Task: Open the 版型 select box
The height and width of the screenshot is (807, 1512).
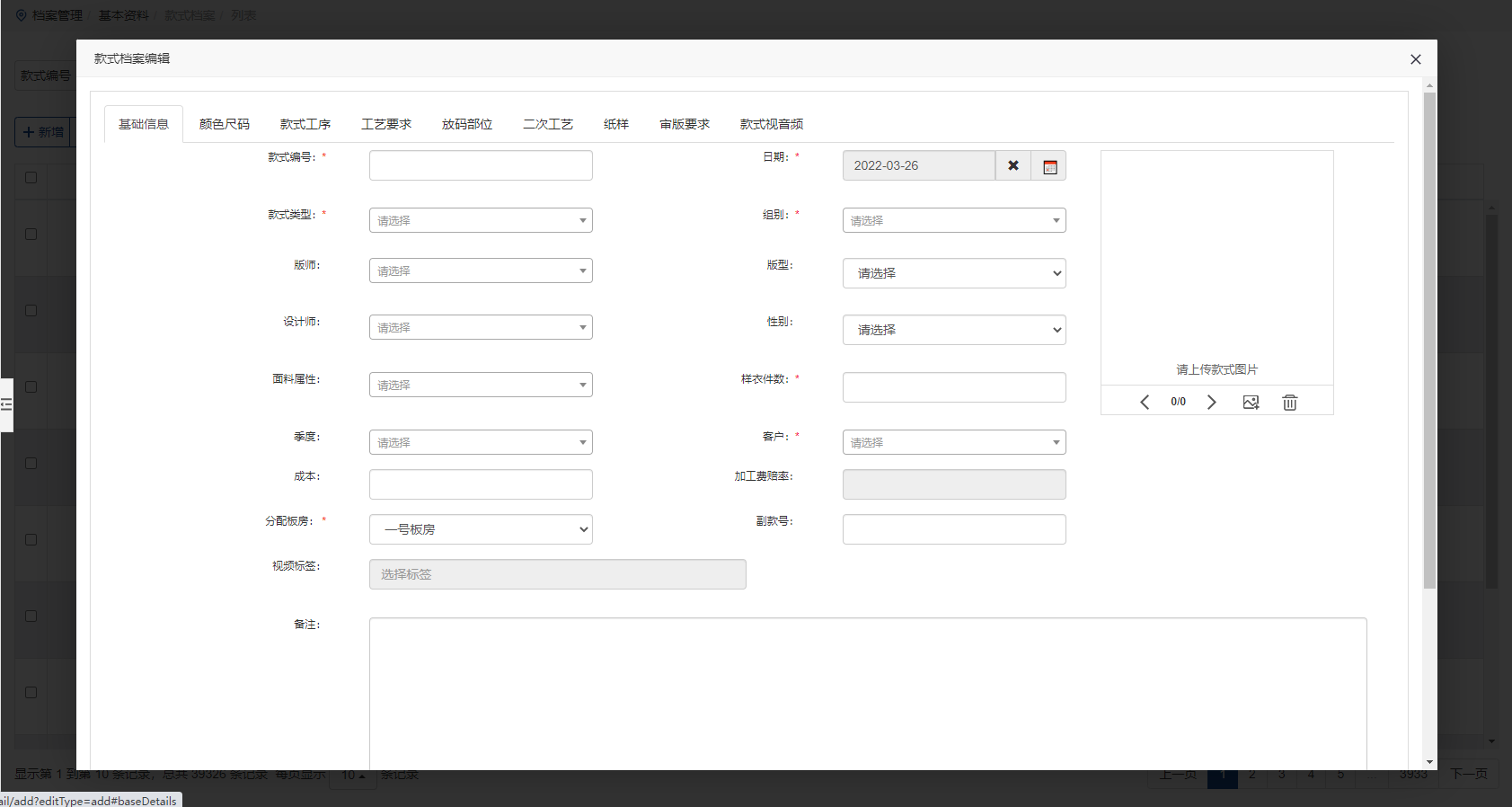Action: tap(954, 273)
